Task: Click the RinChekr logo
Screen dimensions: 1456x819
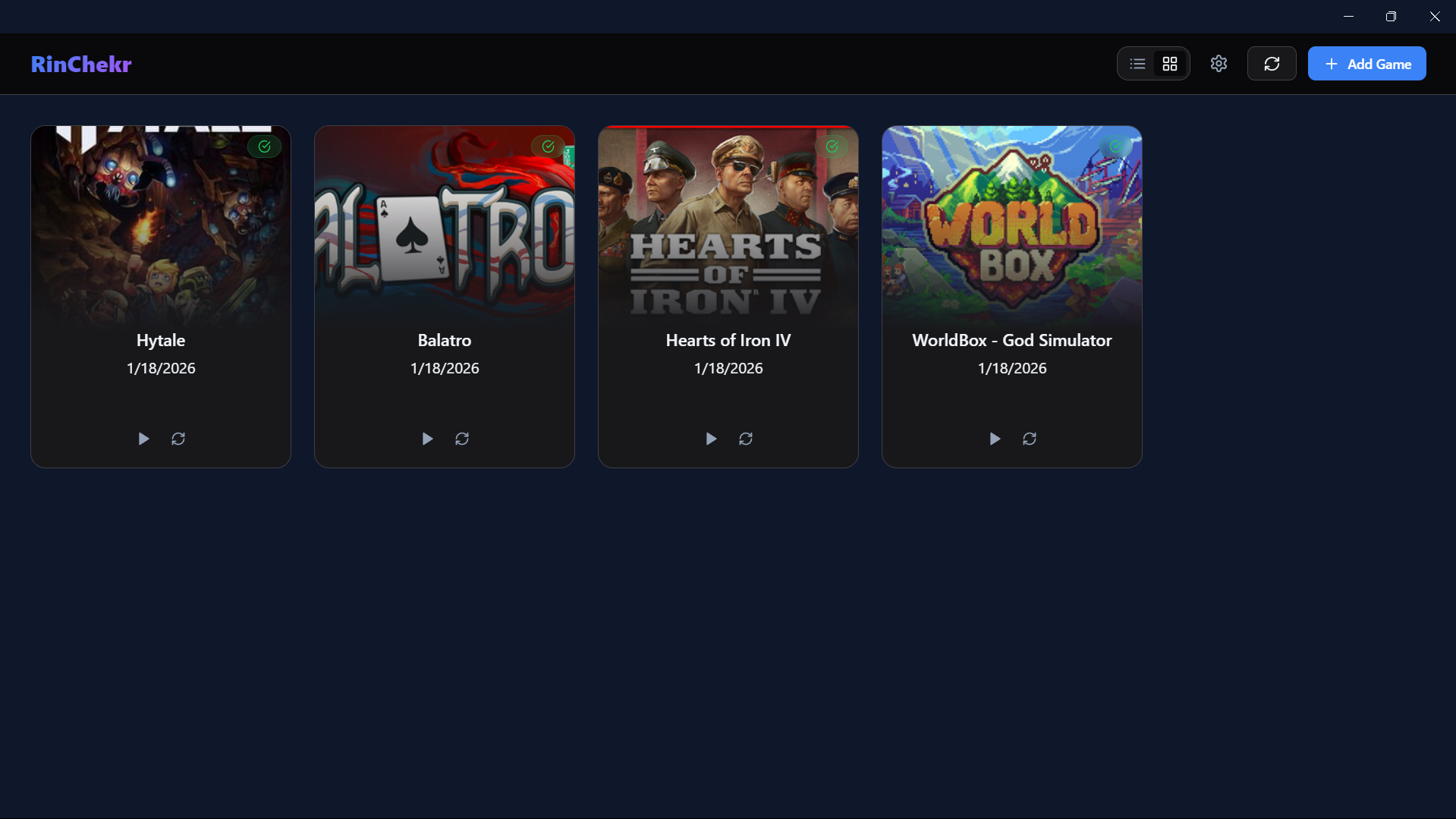Action: 81,64
